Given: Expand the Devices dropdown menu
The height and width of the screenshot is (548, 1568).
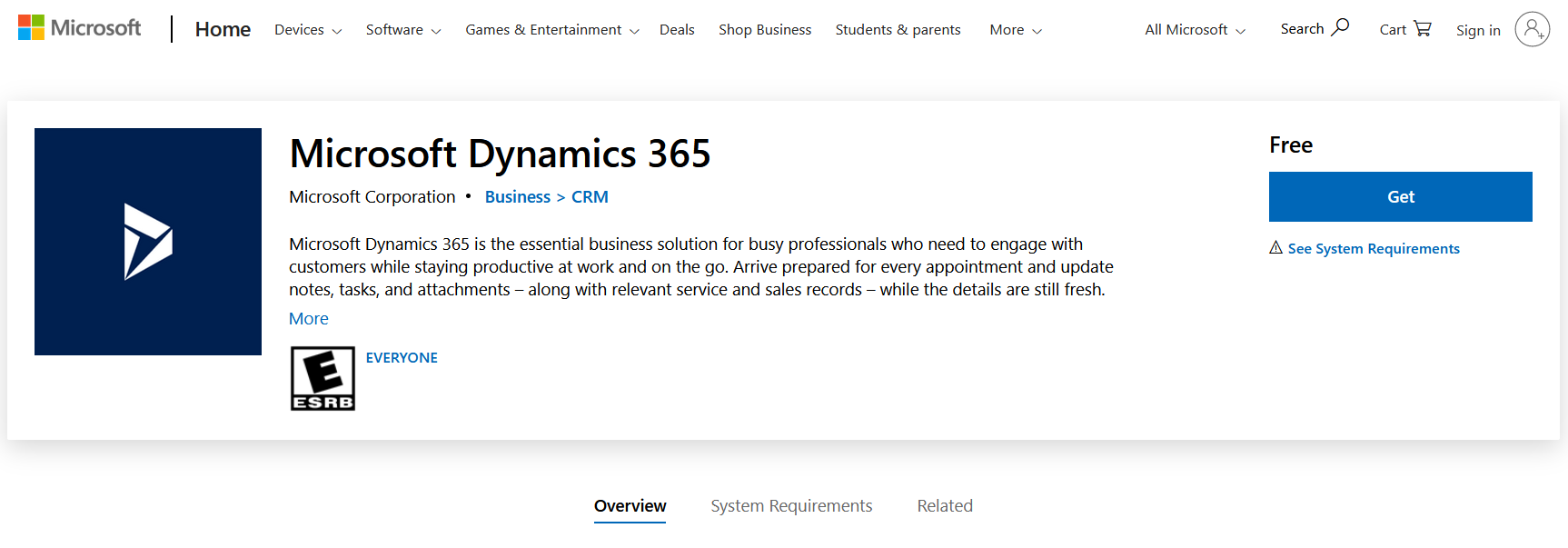Looking at the screenshot, I should pyautogui.click(x=308, y=30).
